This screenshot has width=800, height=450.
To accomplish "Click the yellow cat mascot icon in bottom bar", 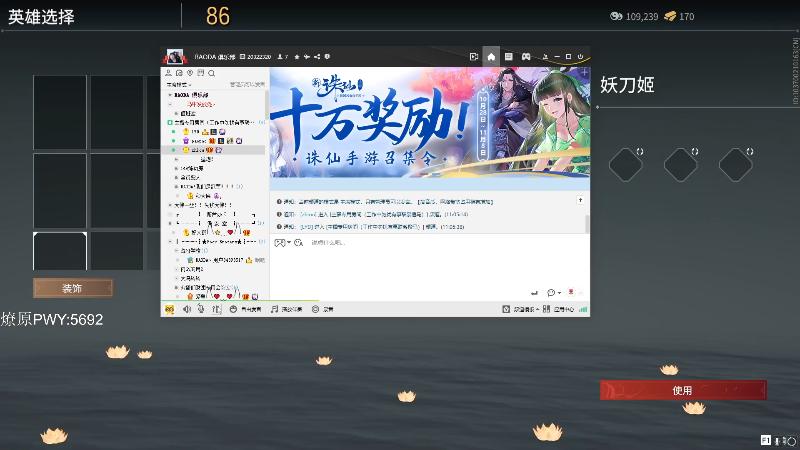I will tap(169, 309).
